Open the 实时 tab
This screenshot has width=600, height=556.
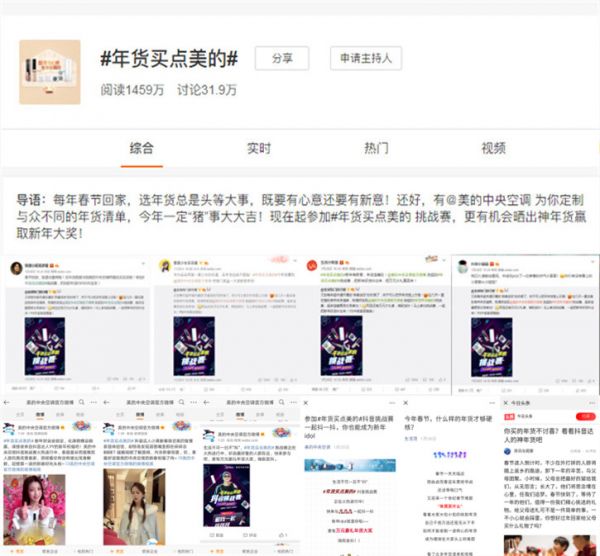258,148
